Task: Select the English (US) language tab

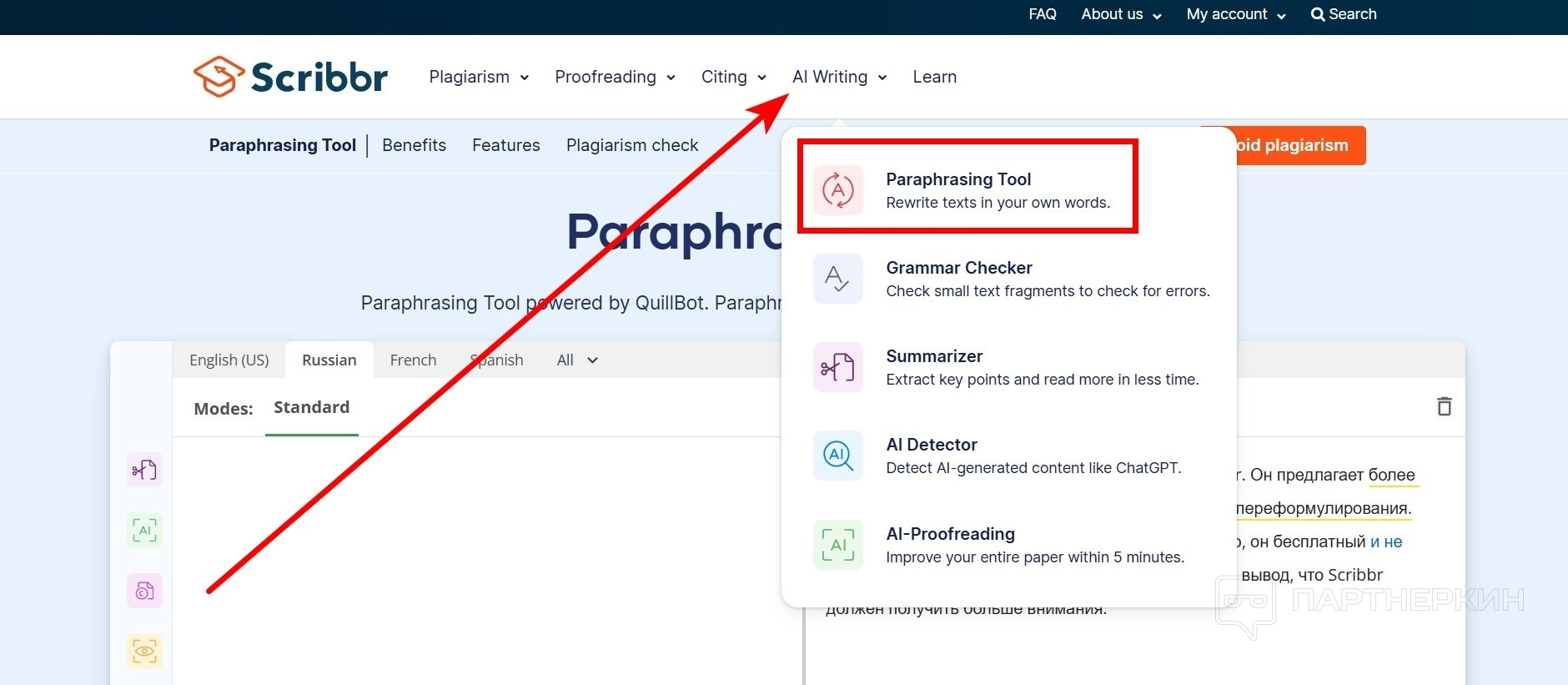Action: point(229,360)
